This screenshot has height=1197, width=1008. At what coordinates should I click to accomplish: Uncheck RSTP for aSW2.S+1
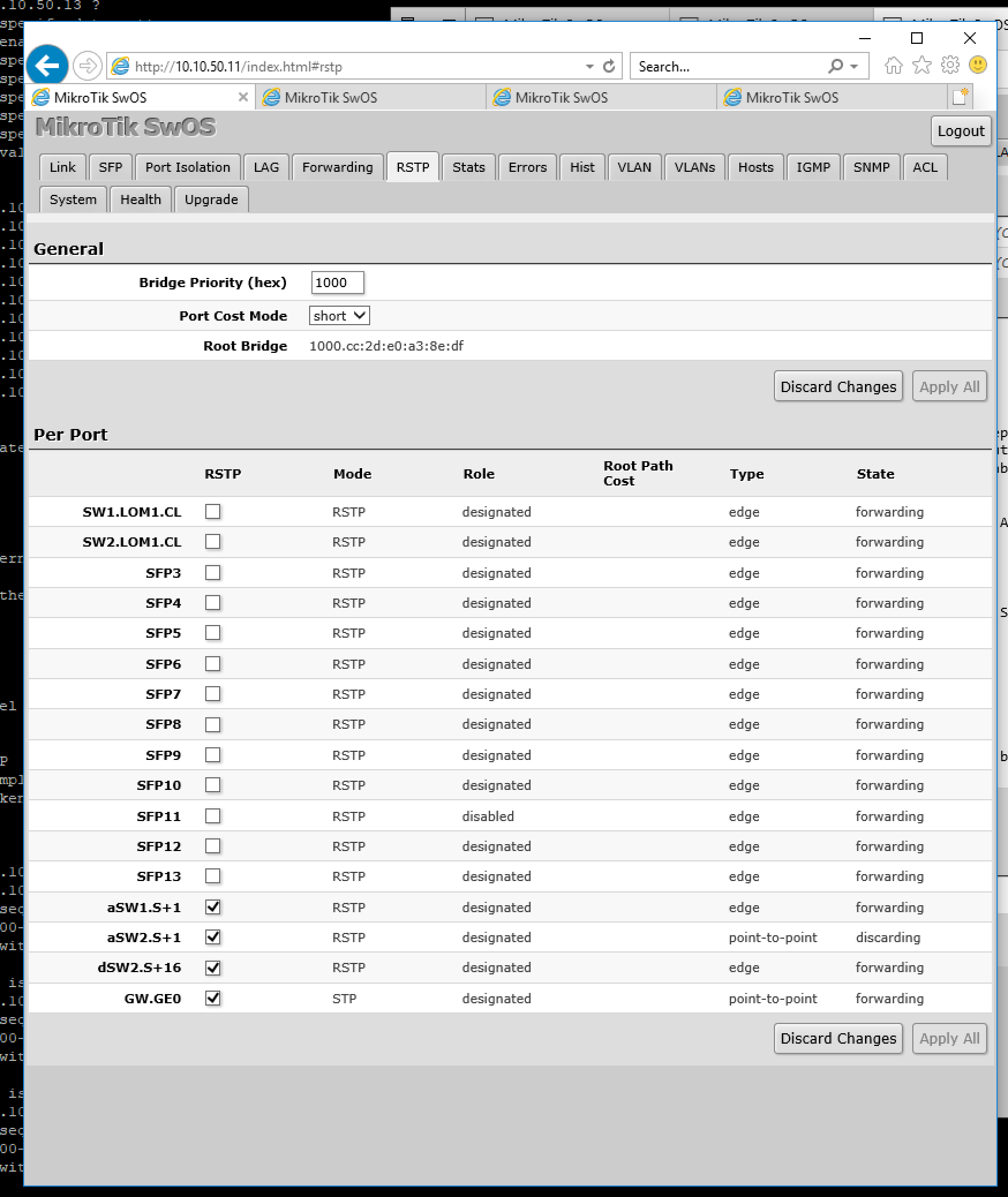point(213,937)
